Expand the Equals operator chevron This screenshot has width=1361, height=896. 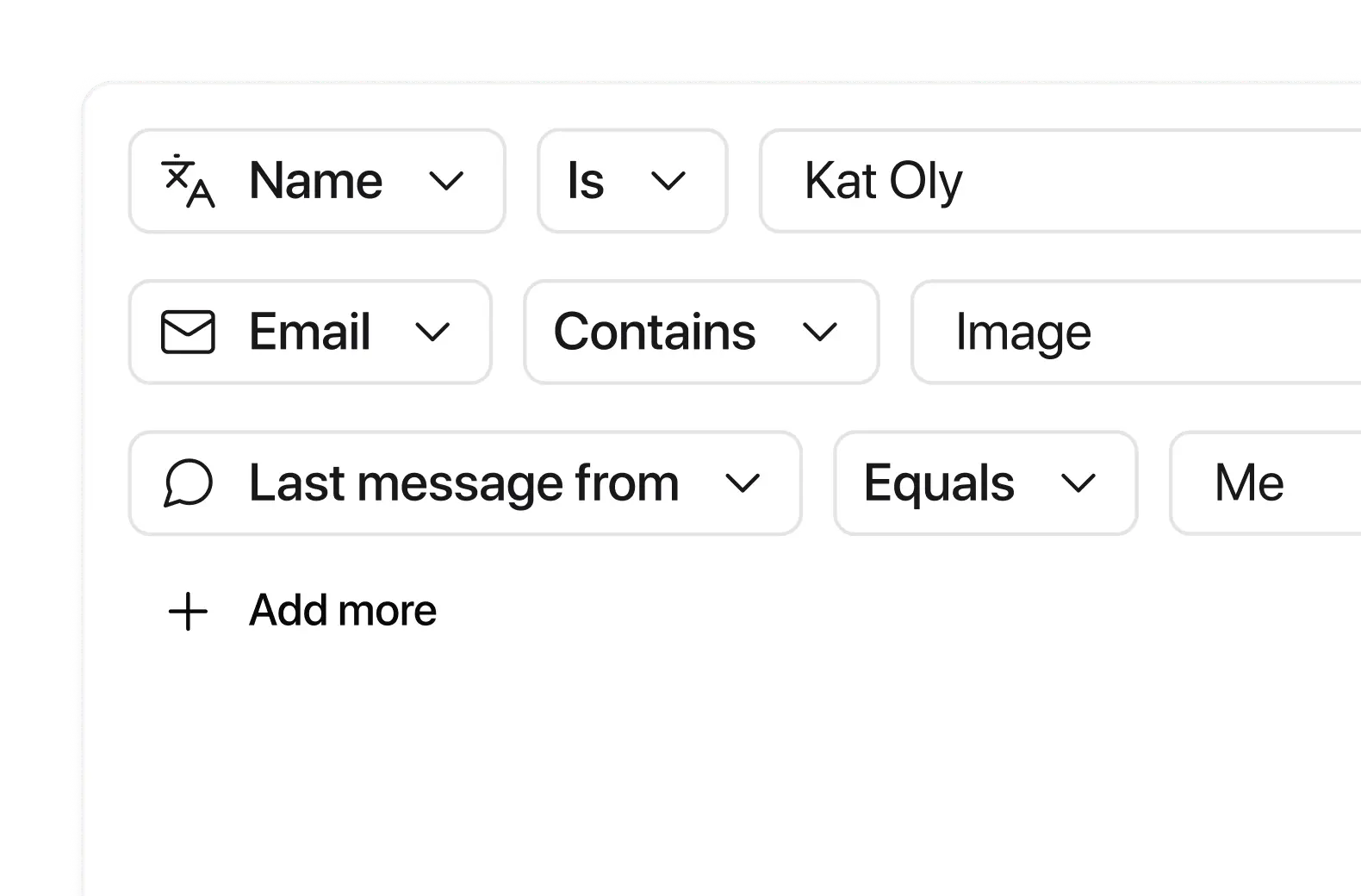[x=1078, y=483]
